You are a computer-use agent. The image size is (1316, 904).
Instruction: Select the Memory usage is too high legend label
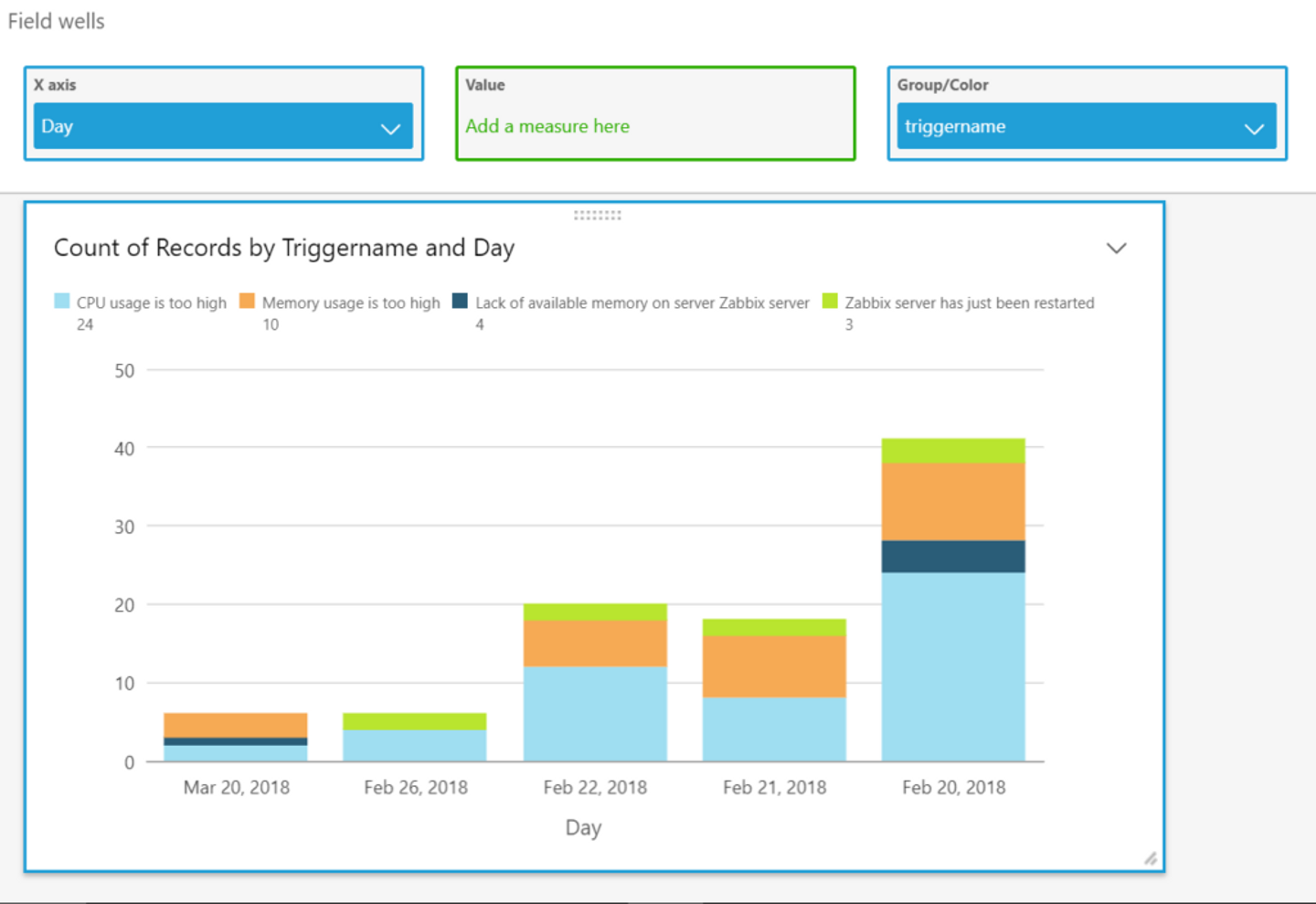351,303
